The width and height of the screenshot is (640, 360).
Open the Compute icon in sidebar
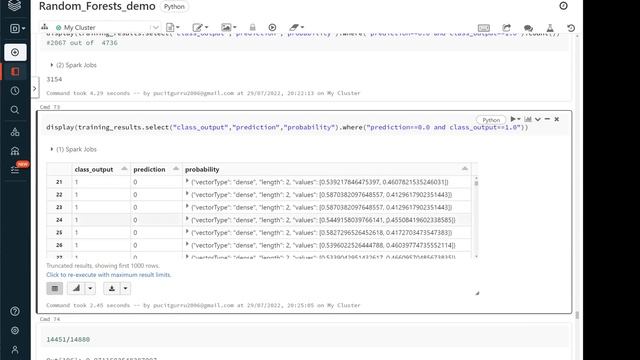[x=15, y=151]
